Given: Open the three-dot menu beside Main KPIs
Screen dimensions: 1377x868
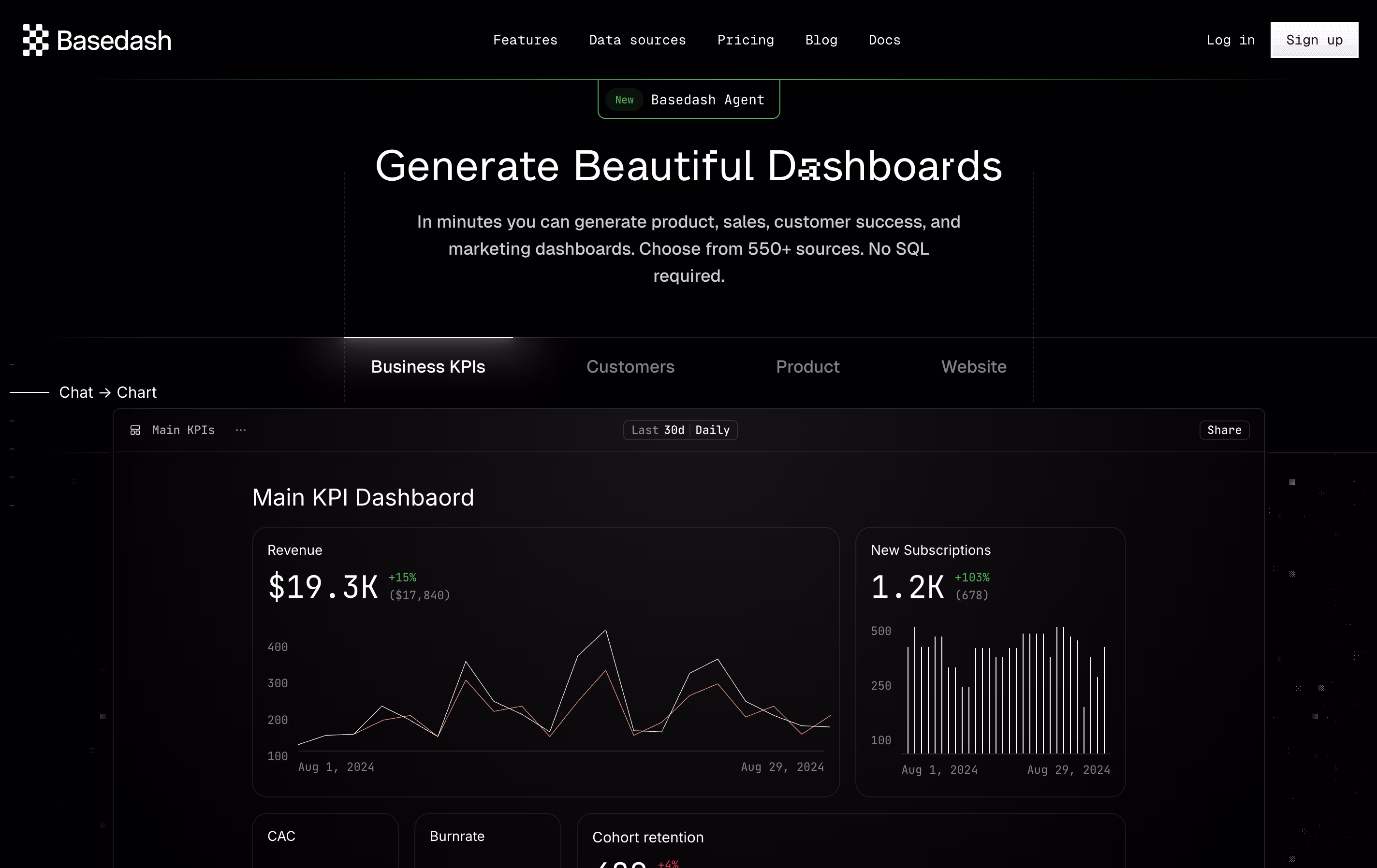Looking at the screenshot, I should [x=240, y=430].
